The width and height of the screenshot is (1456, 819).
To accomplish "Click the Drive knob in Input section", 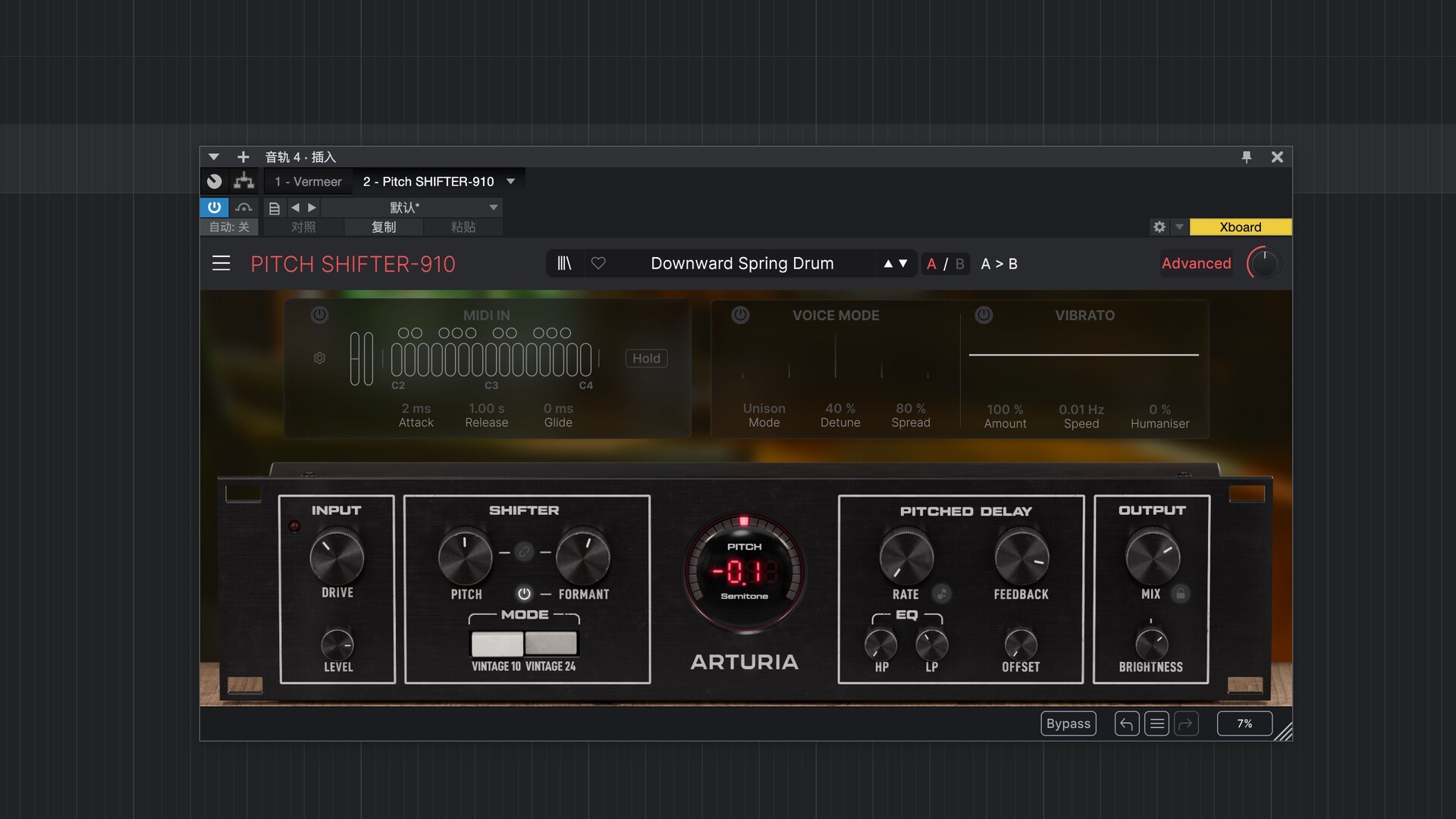I will point(337,558).
